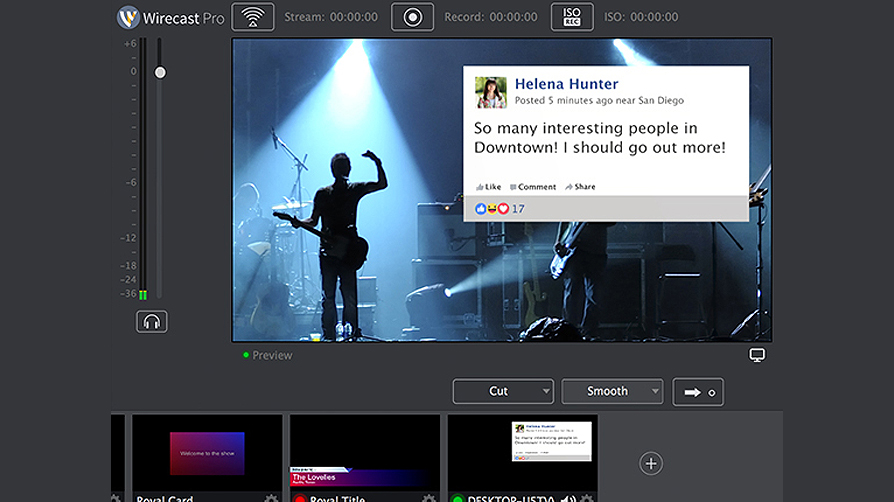This screenshot has height=502, width=894.
Task: Click Helena Hunter's profile picture
Action: click(490, 92)
